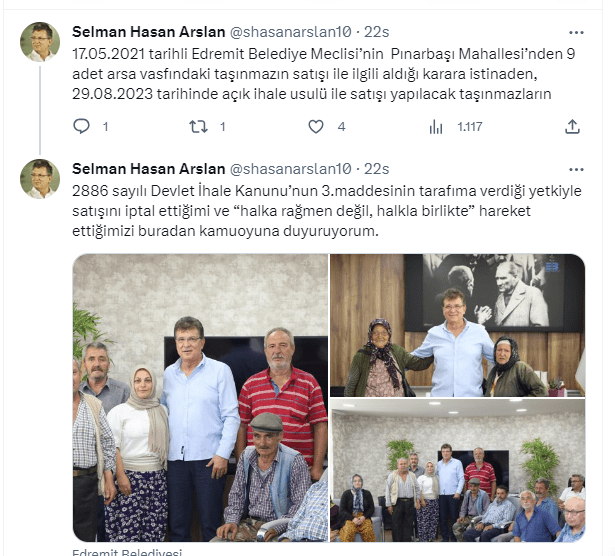
Task: Open top-right photo with Atatürk portrait
Action: tap(457, 325)
